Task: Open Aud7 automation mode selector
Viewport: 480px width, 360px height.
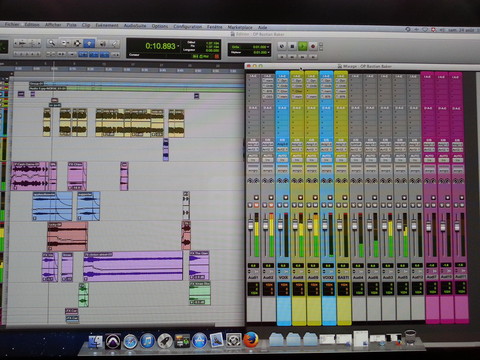Action: pyautogui.click(x=429, y=160)
